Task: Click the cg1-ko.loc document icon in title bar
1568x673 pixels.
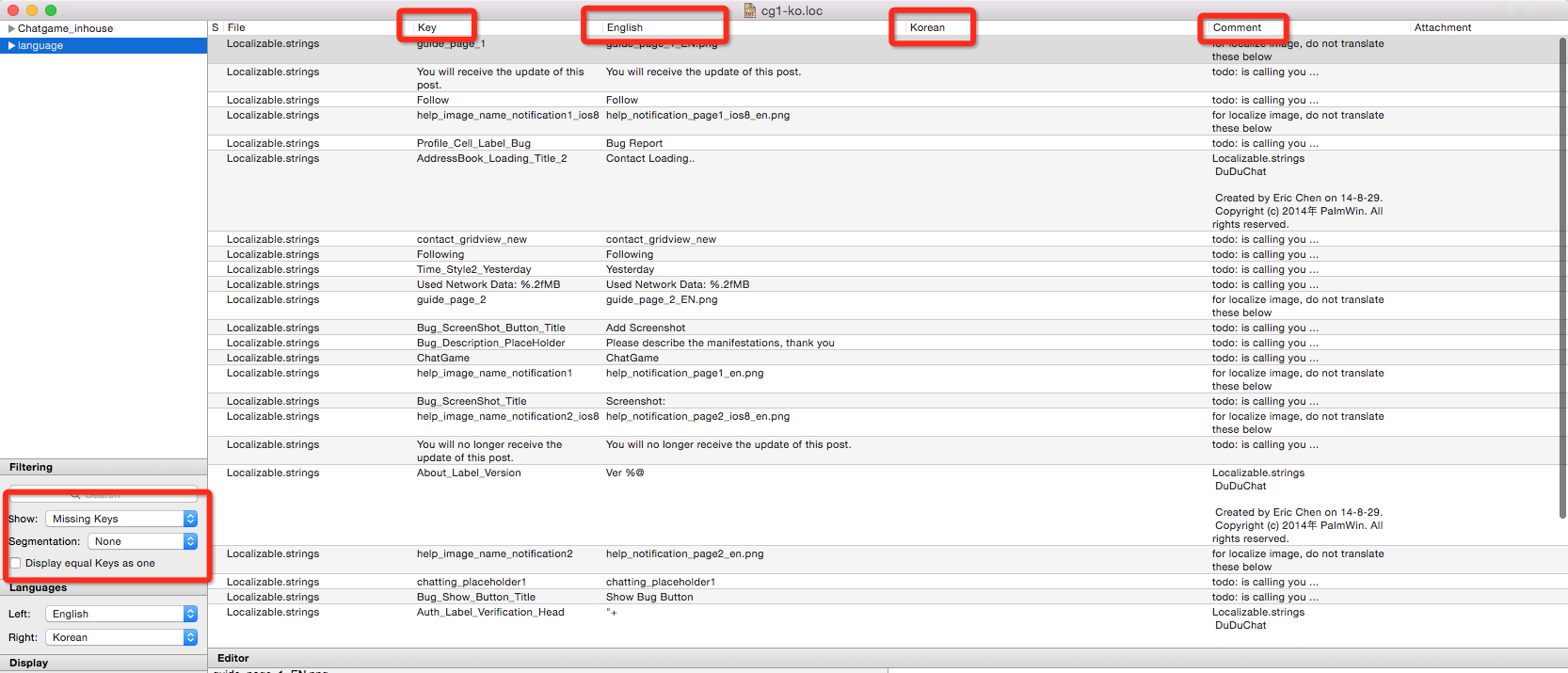Action: pos(750,10)
